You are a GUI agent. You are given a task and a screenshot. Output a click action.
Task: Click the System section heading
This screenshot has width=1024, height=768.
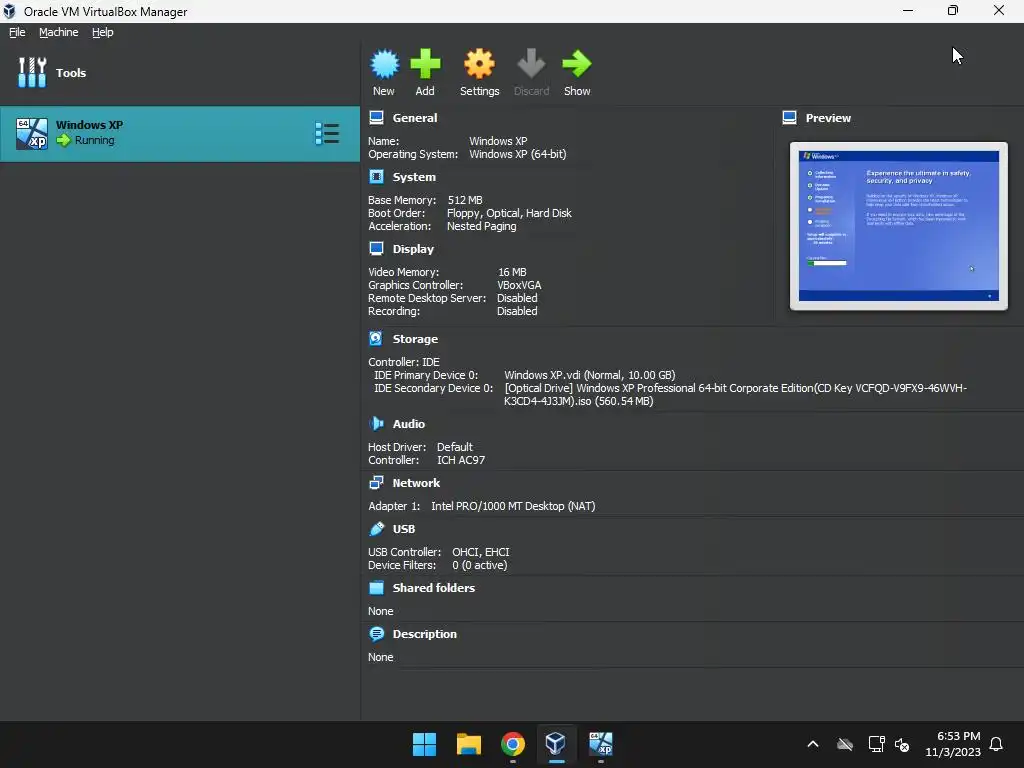414,176
